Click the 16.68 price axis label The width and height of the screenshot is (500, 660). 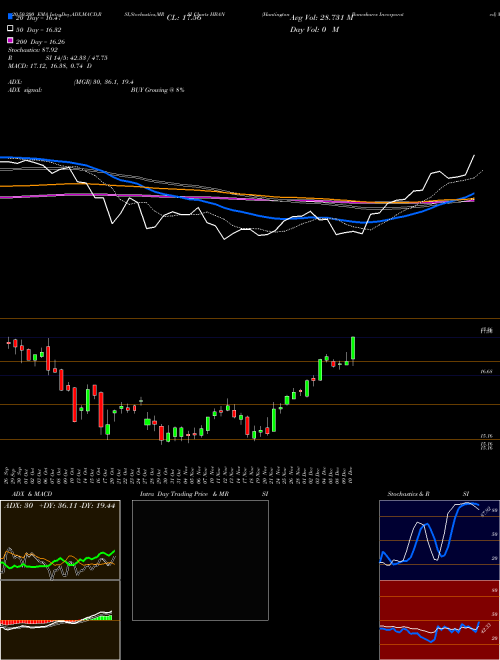(x=487, y=371)
